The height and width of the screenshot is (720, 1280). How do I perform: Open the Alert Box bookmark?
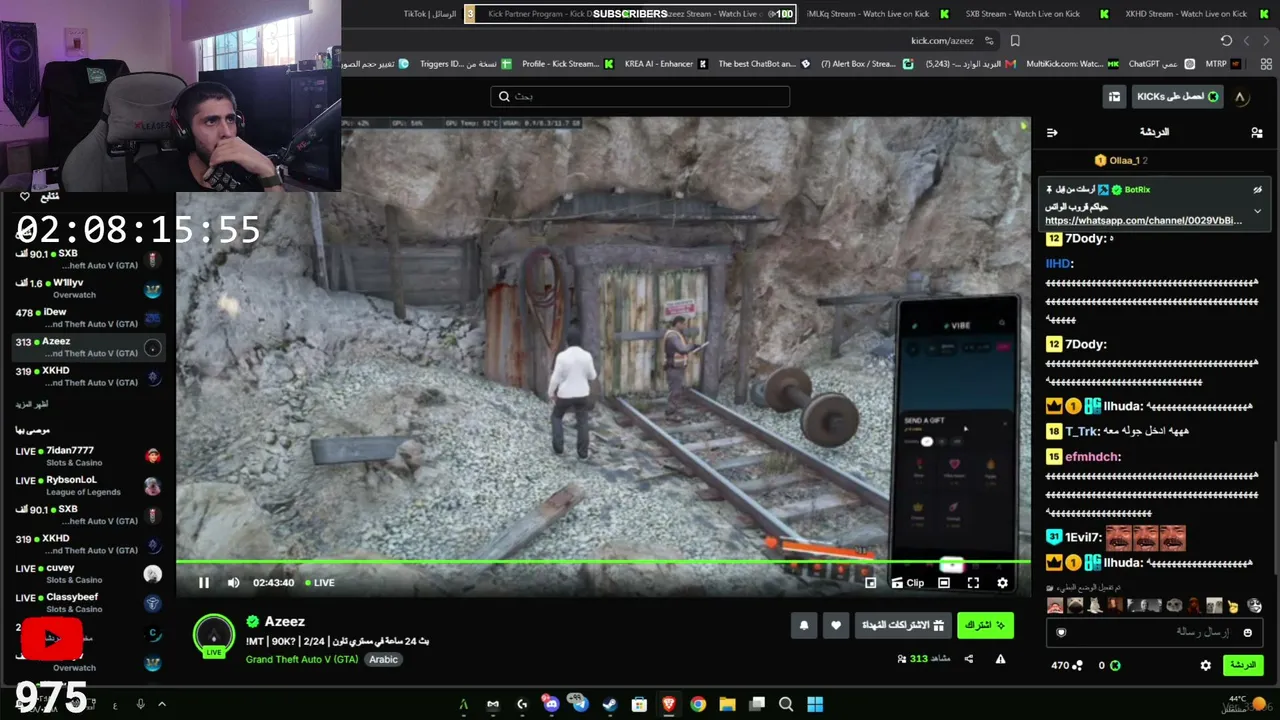point(866,64)
